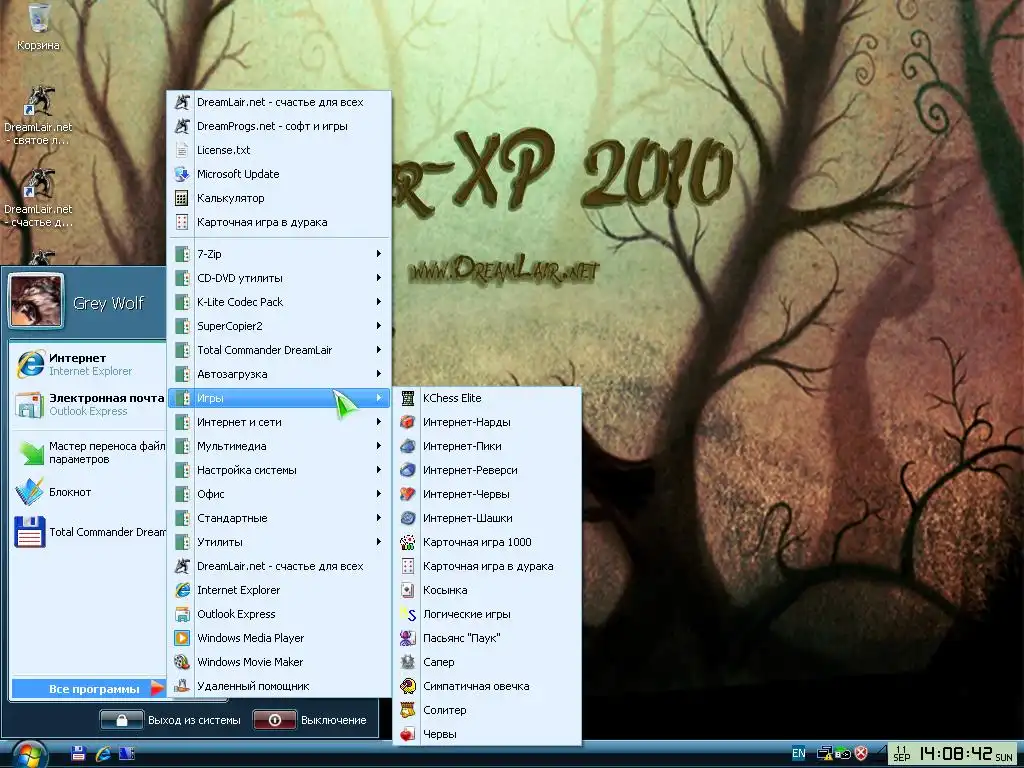Open the Калькулятор calculator icon
1024x768 pixels.
(x=182, y=198)
